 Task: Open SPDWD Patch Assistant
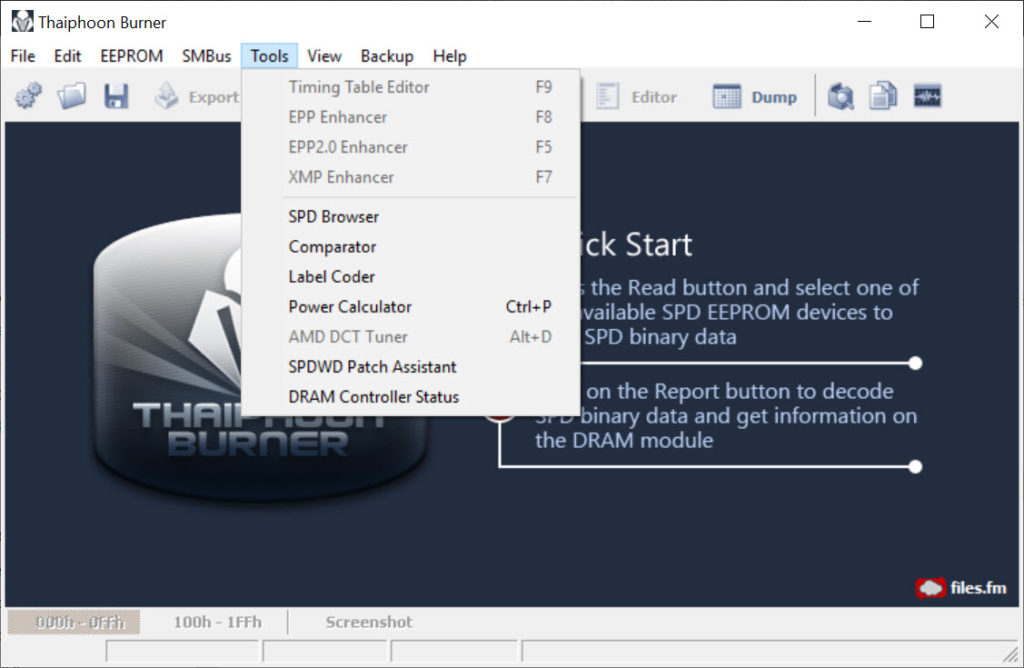pos(411,367)
